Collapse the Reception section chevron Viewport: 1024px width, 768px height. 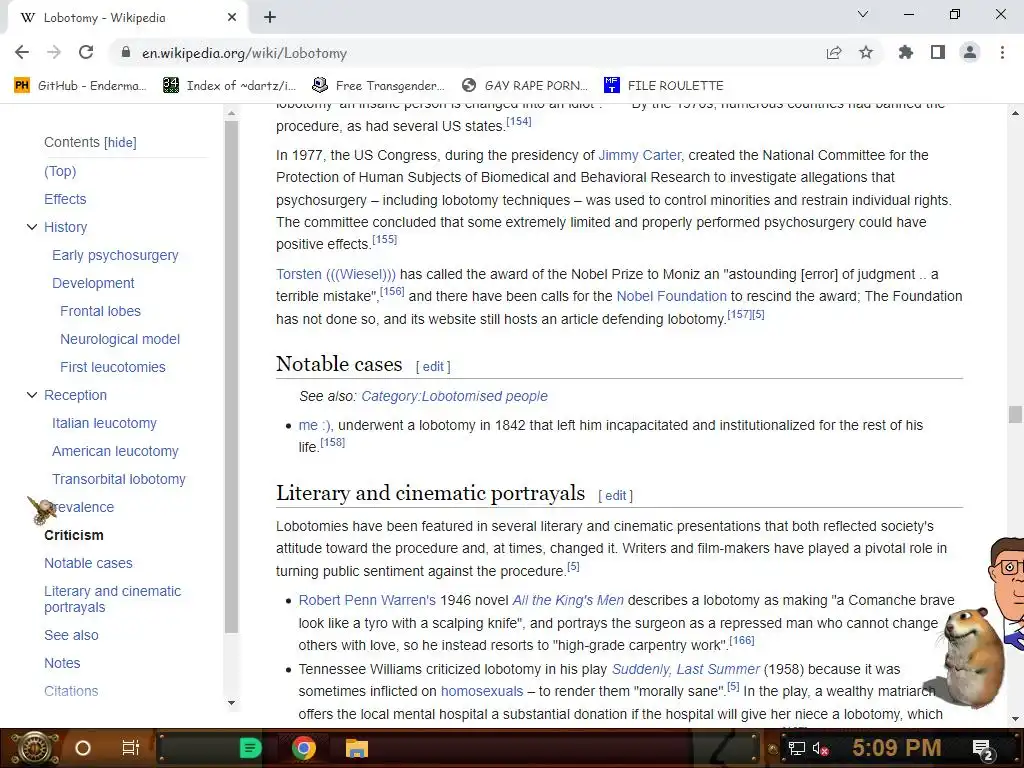point(31,395)
